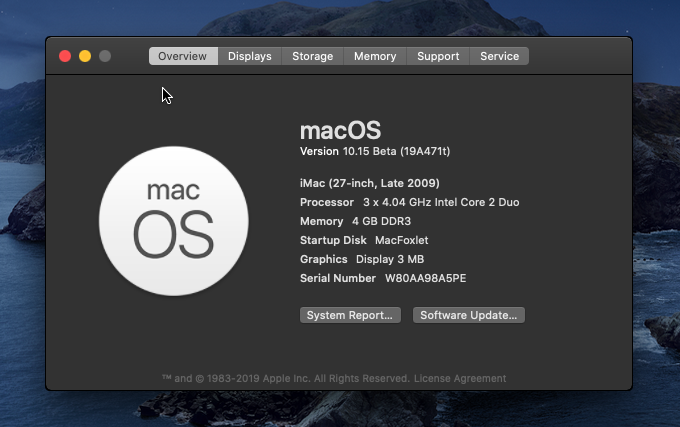680x427 pixels.
Task: Select the Memory tab
Action: [375, 56]
